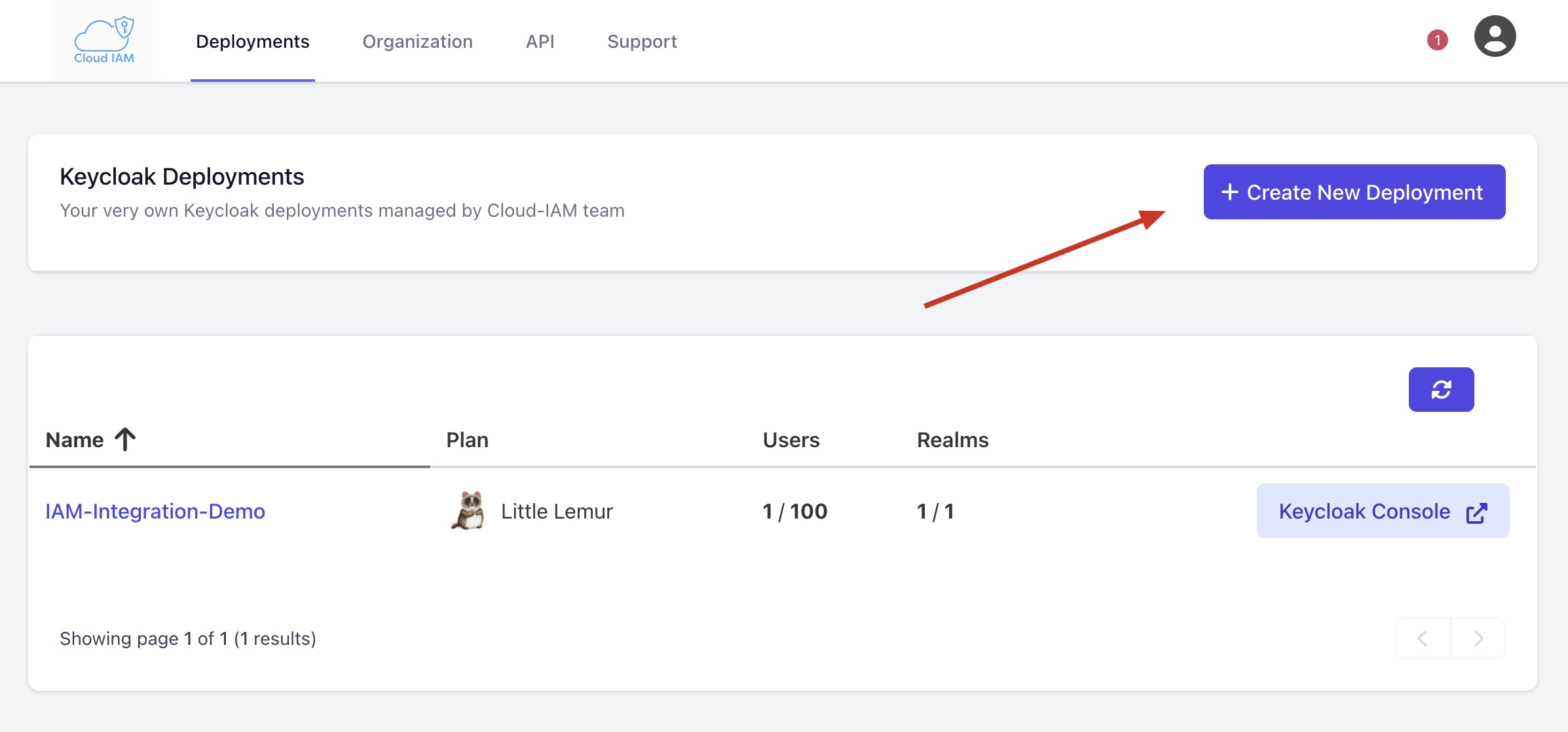Switch to the Organization tab
This screenshot has width=1568, height=732.
(418, 41)
